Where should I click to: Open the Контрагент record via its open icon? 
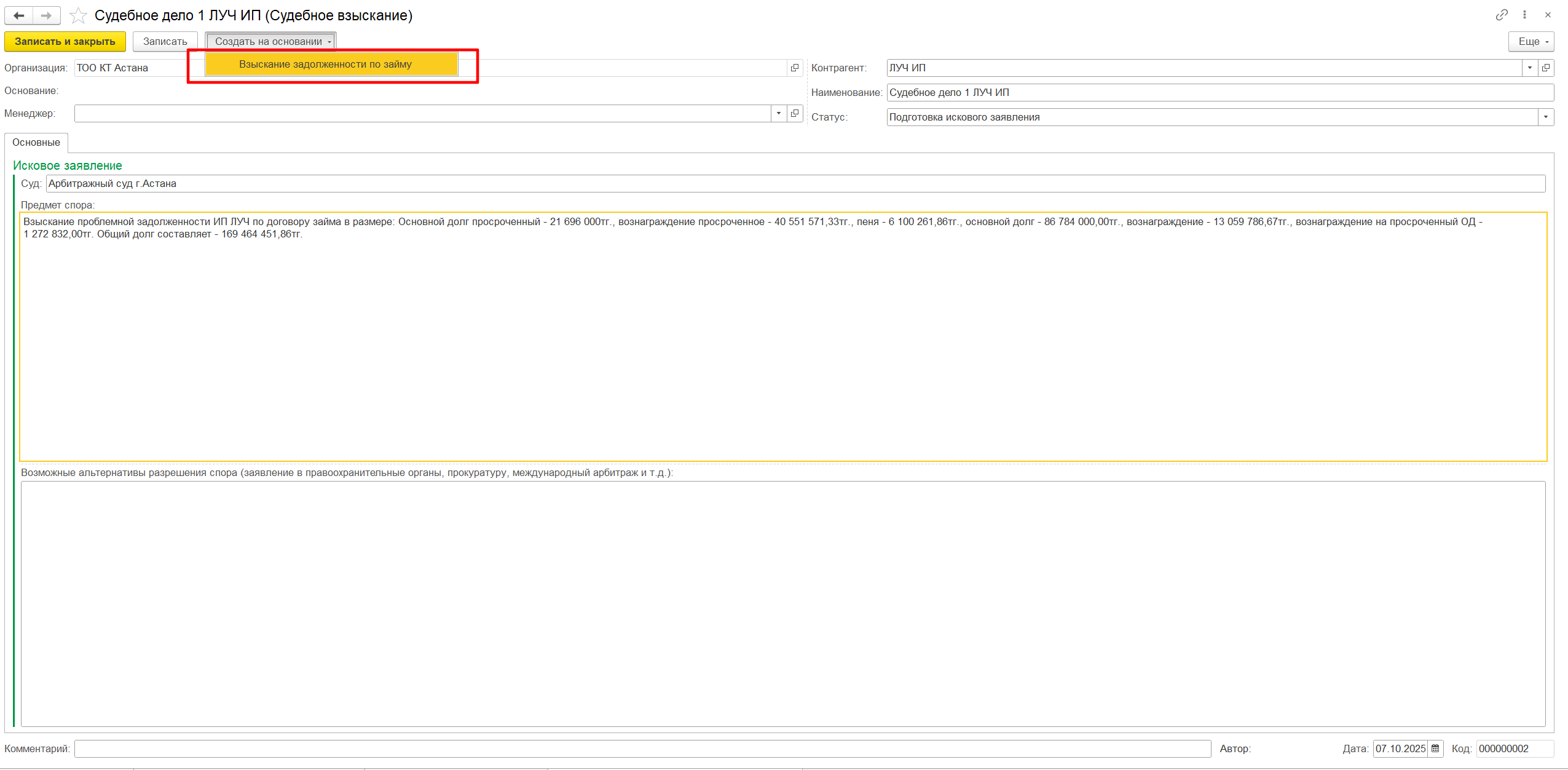click(1546, 68)
